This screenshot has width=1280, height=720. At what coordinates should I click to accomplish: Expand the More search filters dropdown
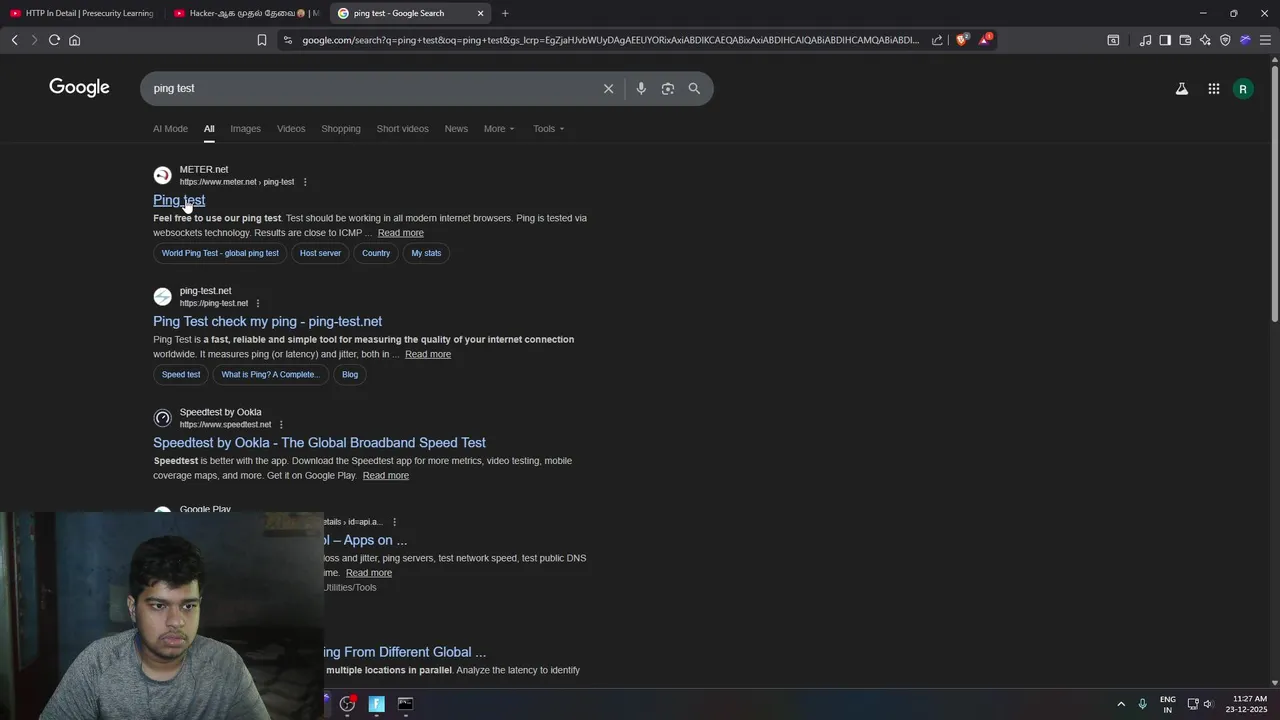(x=499, y=129)
